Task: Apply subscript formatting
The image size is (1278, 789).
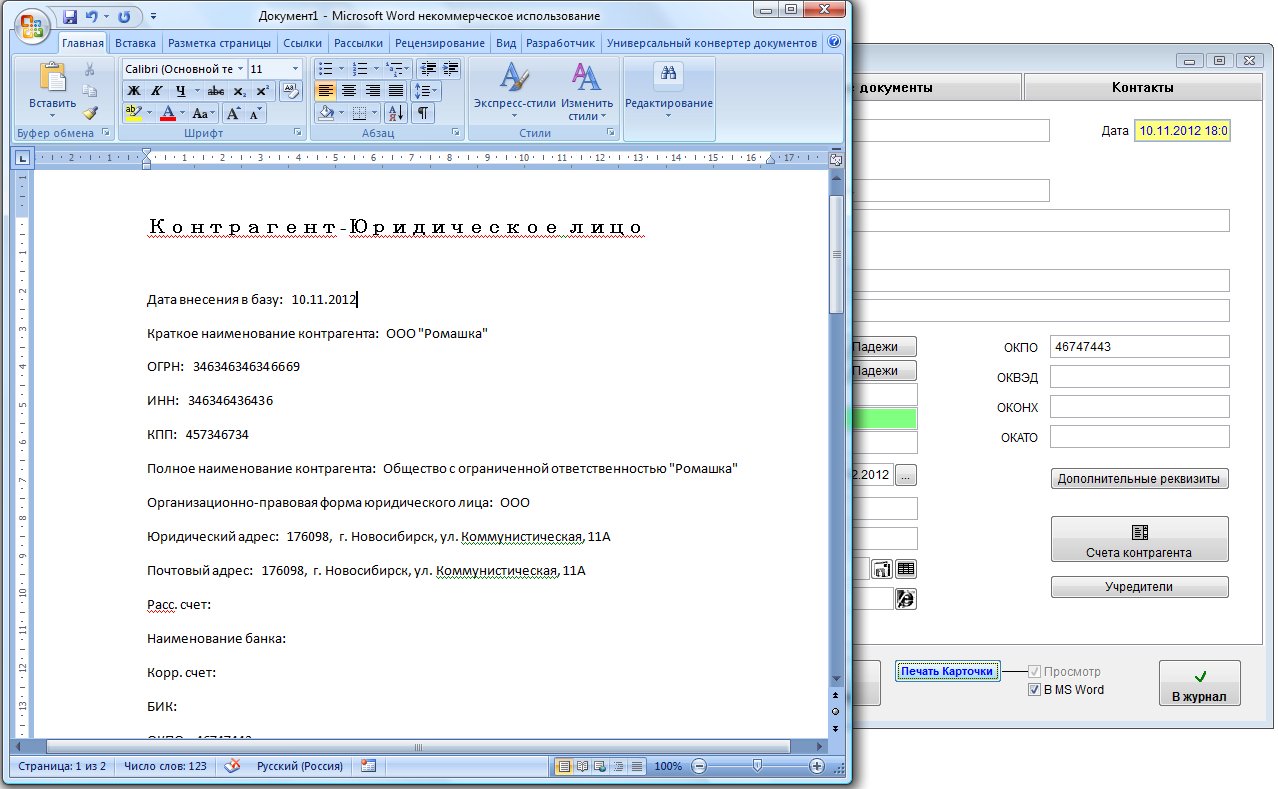Action: tap(239, 91)
